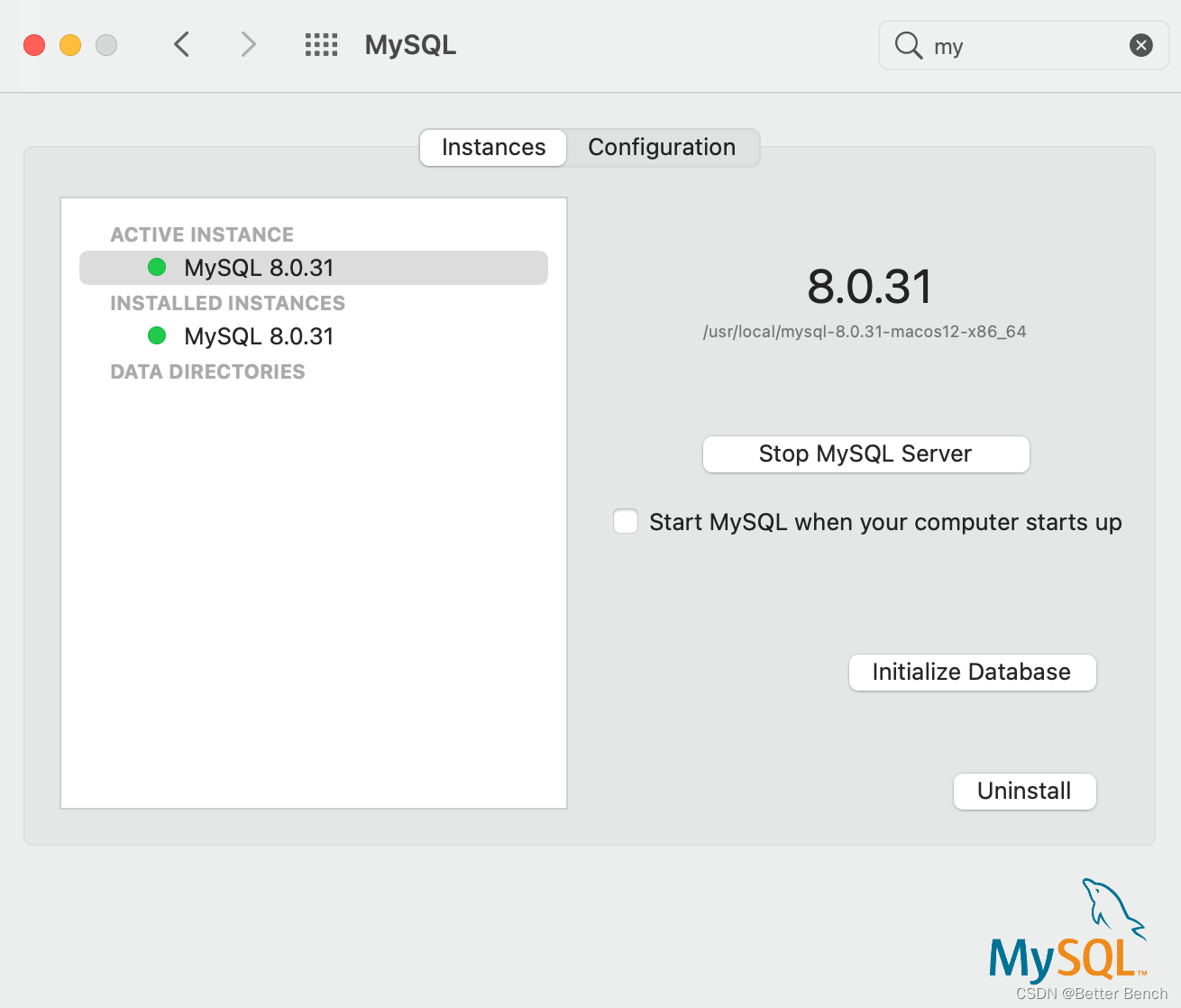Click the forward navigation arrow
1181x1008 pixels.
click(x=248, y=44)
